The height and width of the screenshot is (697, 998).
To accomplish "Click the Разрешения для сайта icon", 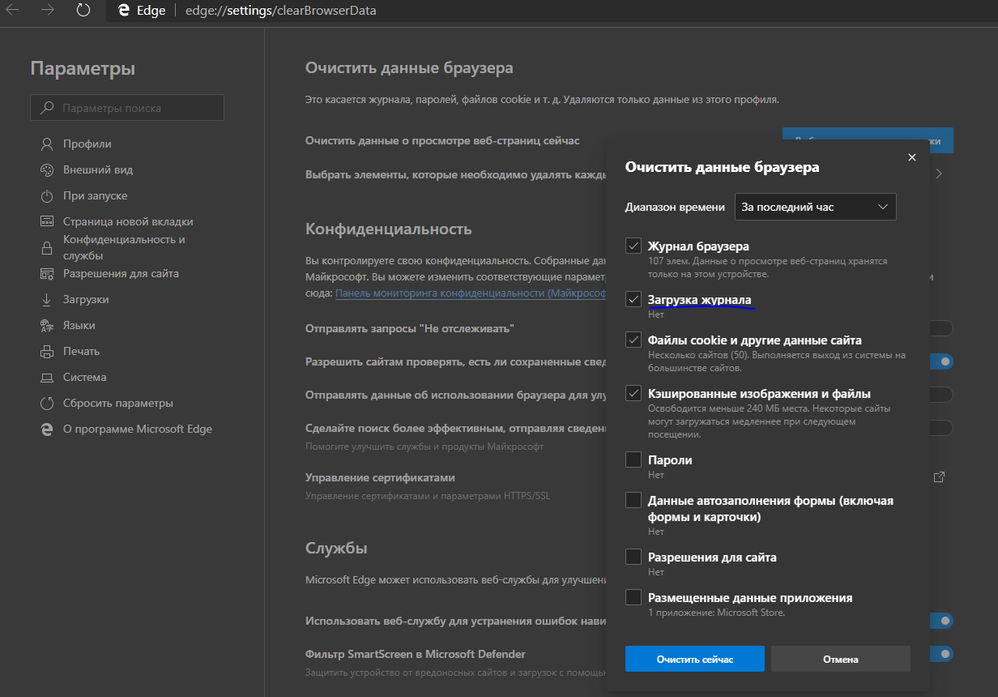I will pos(47,274).
